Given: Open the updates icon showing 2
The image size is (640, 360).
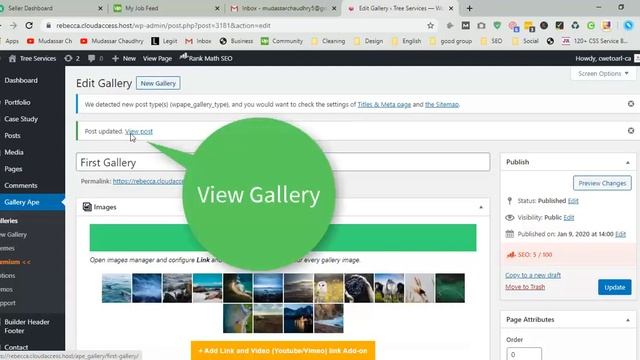Looking at the screenshot, I should pyautogui.click(x=72, y=58).
